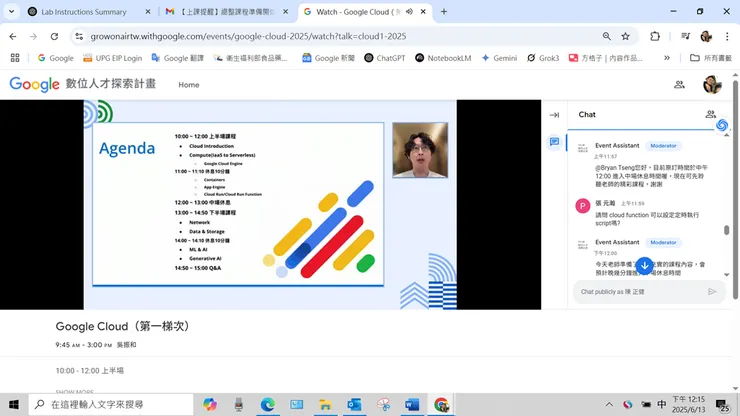
Task: Toggle the 中 input method indicator
Action: 662,405
